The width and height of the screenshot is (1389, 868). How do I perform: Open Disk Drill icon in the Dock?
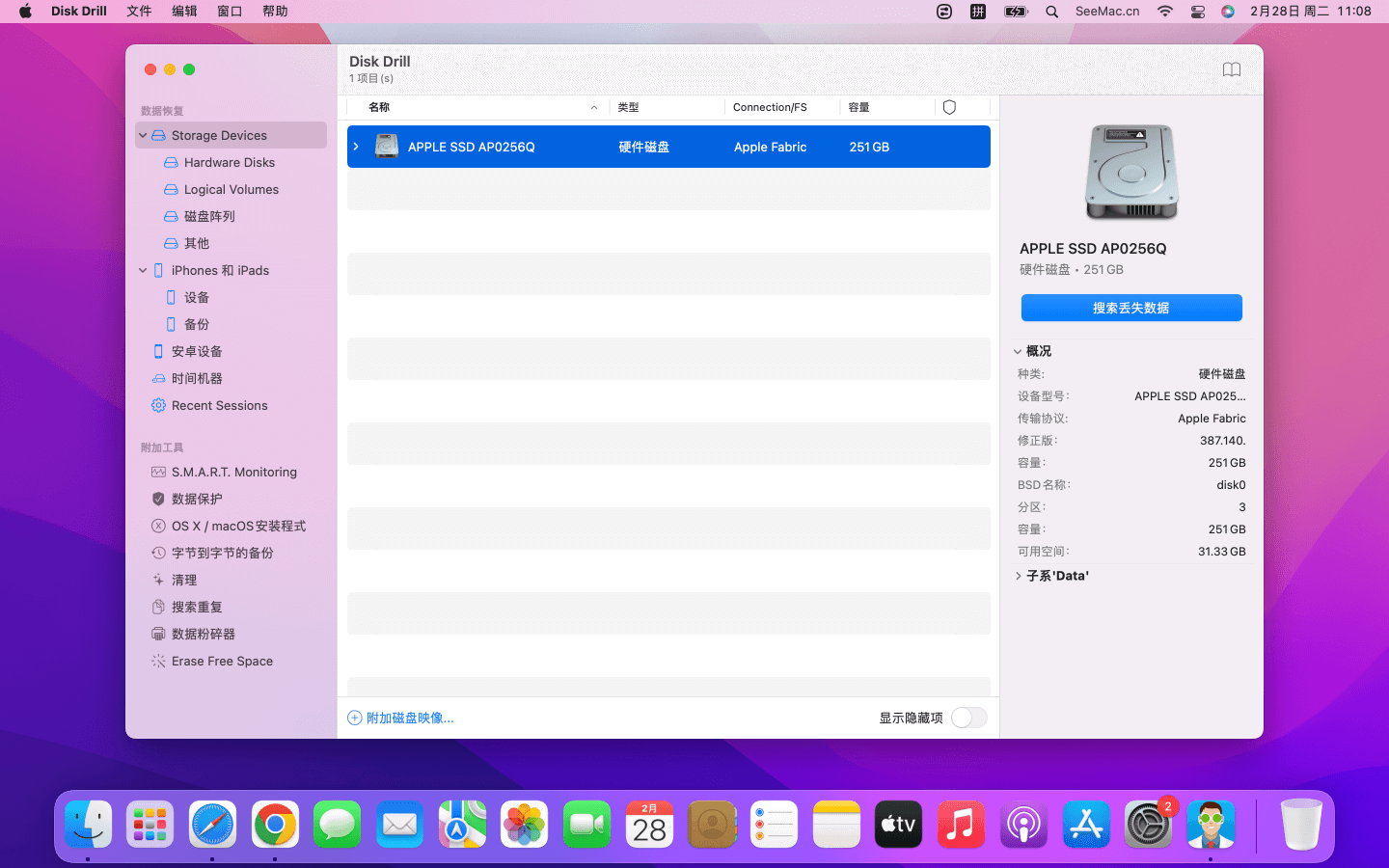tap(1211, 825)
